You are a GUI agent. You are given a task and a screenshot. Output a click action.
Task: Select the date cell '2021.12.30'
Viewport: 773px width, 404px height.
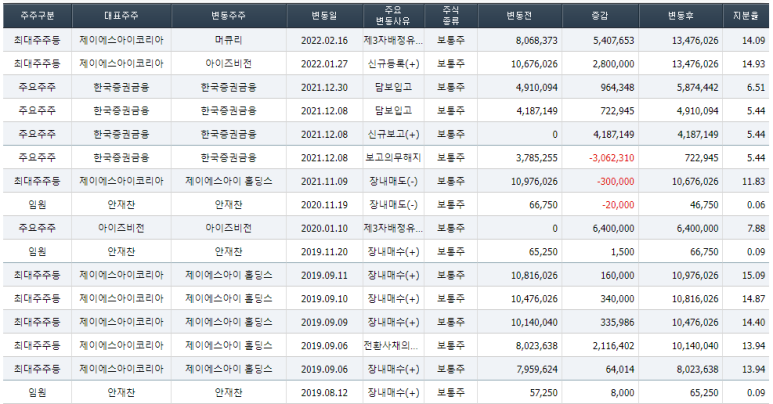324,87
